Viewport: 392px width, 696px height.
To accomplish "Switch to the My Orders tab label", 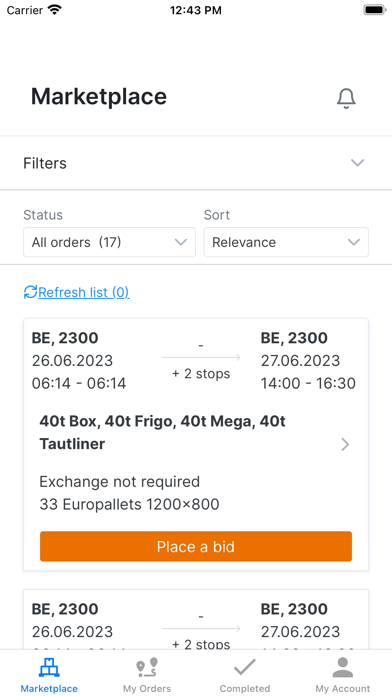I will click(147, 688).
